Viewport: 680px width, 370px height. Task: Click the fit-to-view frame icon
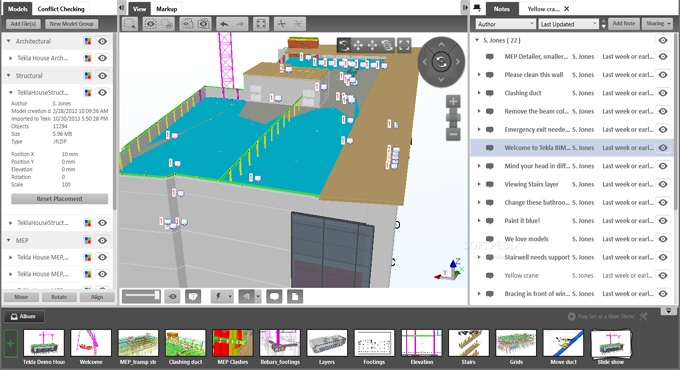coord(261,24)
